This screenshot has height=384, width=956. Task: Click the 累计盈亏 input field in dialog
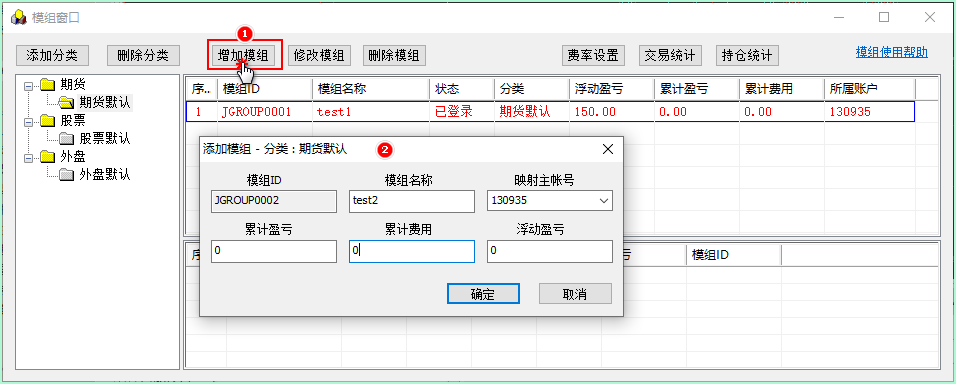(274, 251)
